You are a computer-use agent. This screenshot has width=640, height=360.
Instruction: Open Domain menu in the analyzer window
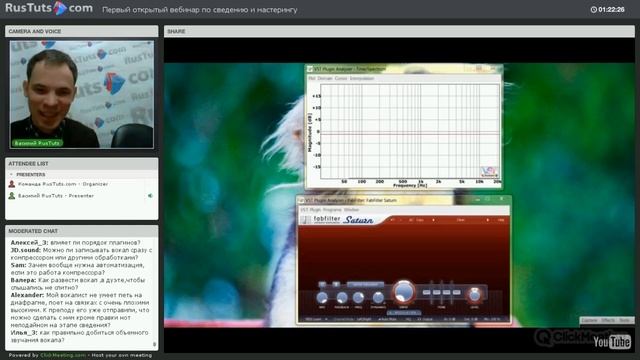[x=325, y=78]
